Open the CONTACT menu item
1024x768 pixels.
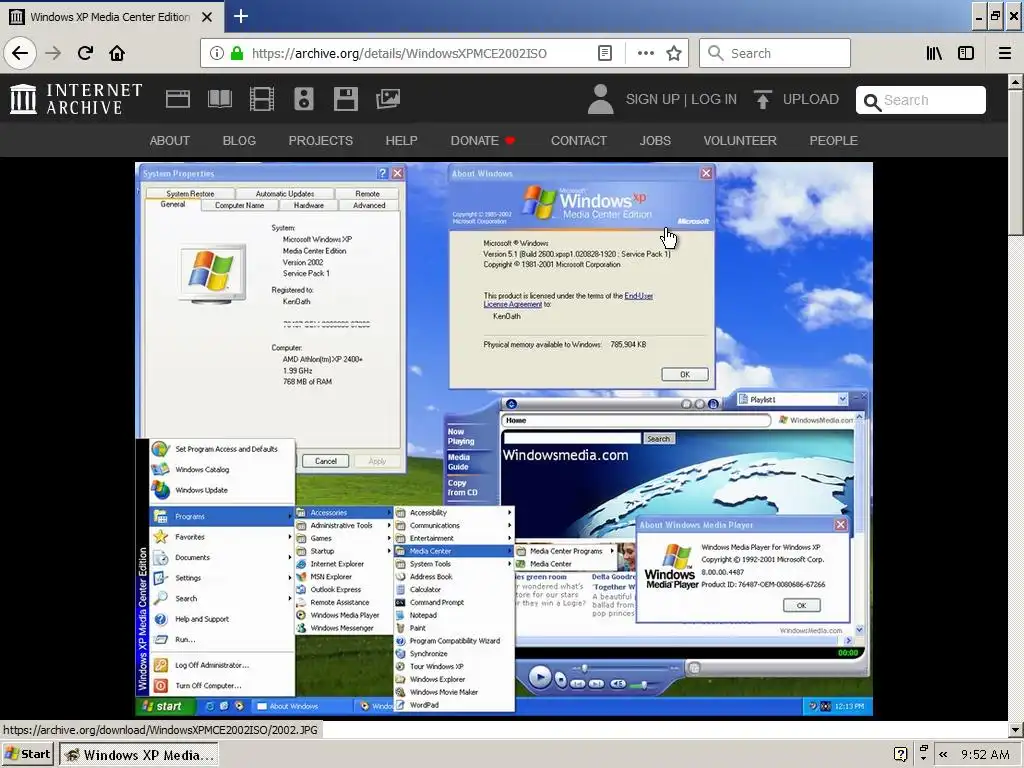(579, 140)
